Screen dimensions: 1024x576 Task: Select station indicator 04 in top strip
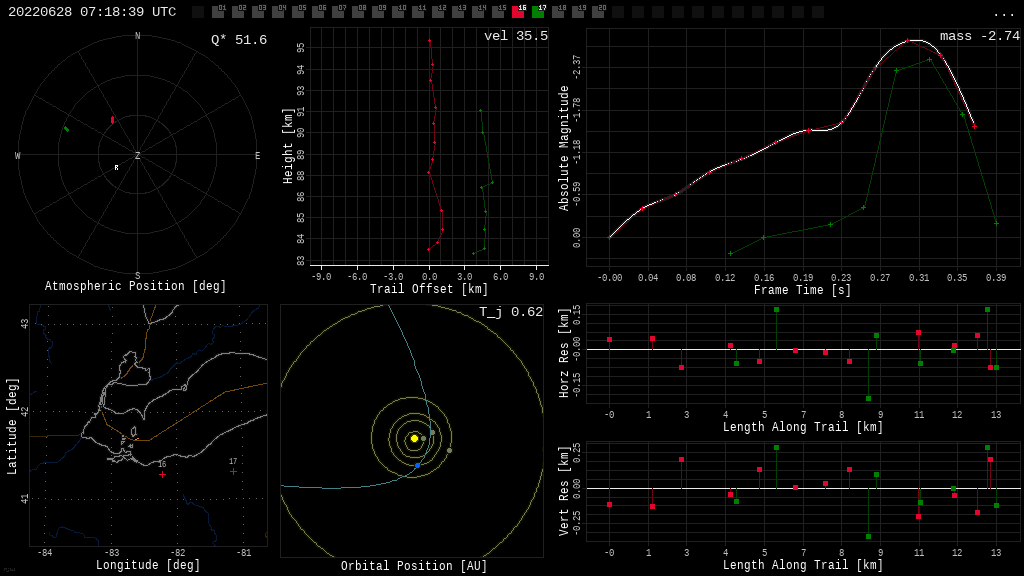pyautogui.click(x=278, y=11)
